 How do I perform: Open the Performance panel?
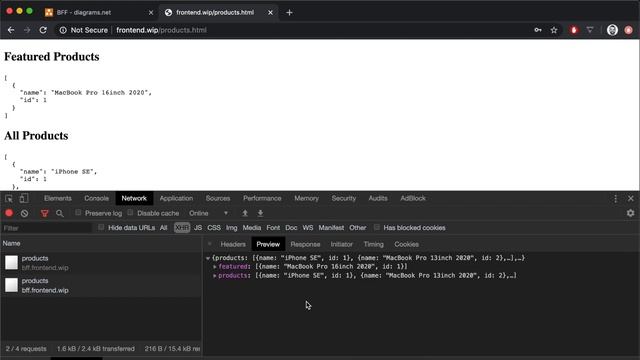[x=262, y=198]
